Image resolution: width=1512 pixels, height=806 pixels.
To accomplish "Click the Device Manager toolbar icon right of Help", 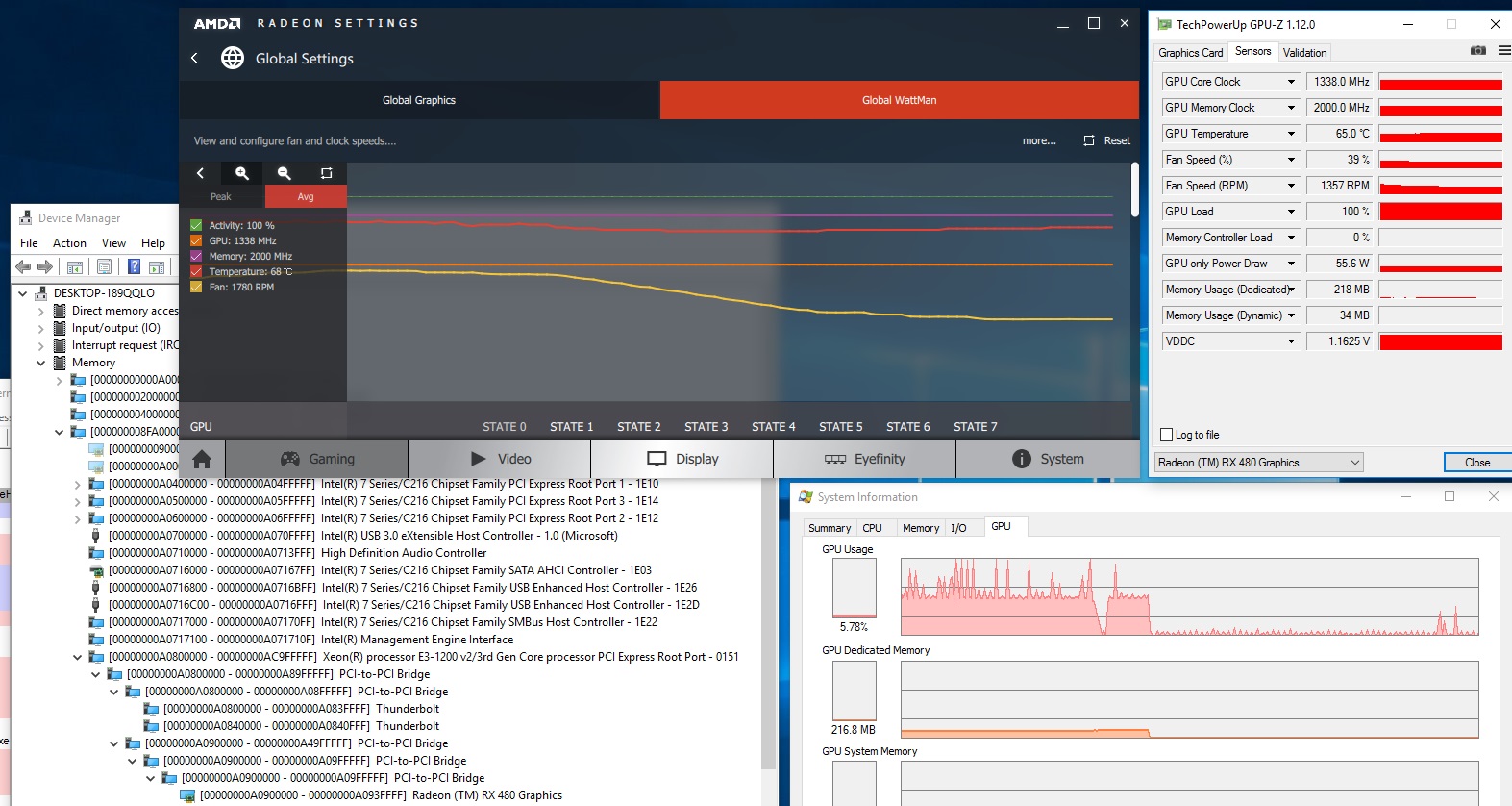I will 157,266.
